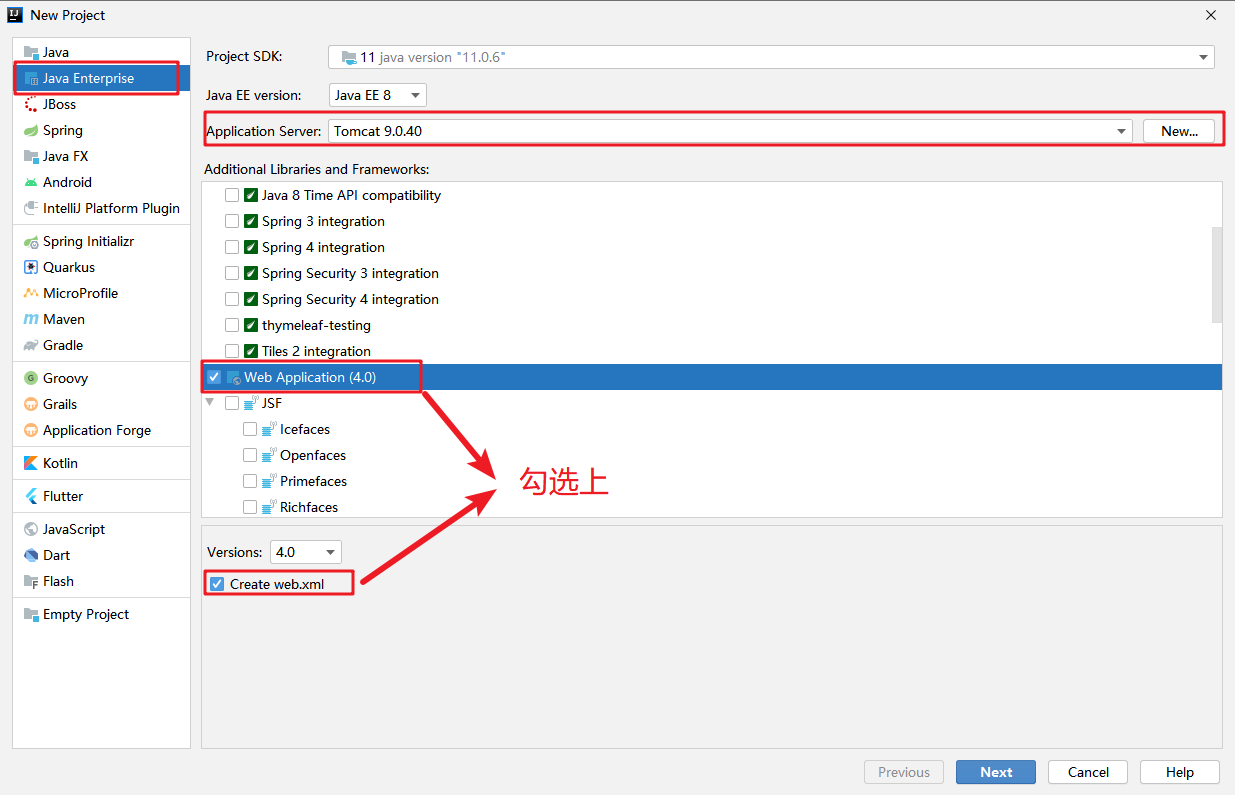The image size is (1235, 795).
Task: Click the Dart icon
Action: pyautogui.click(x=31, y=555)
